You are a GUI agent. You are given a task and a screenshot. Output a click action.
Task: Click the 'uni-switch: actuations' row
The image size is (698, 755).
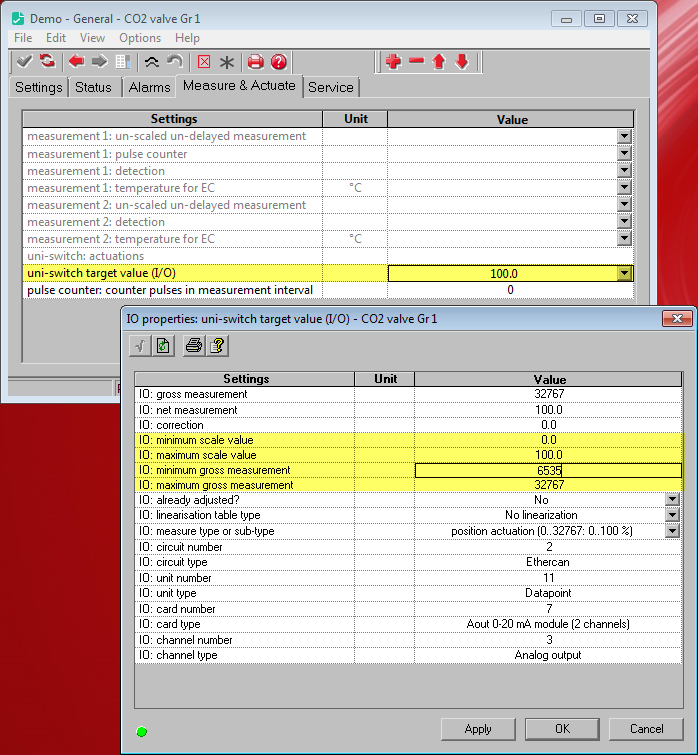click(328, 256)
